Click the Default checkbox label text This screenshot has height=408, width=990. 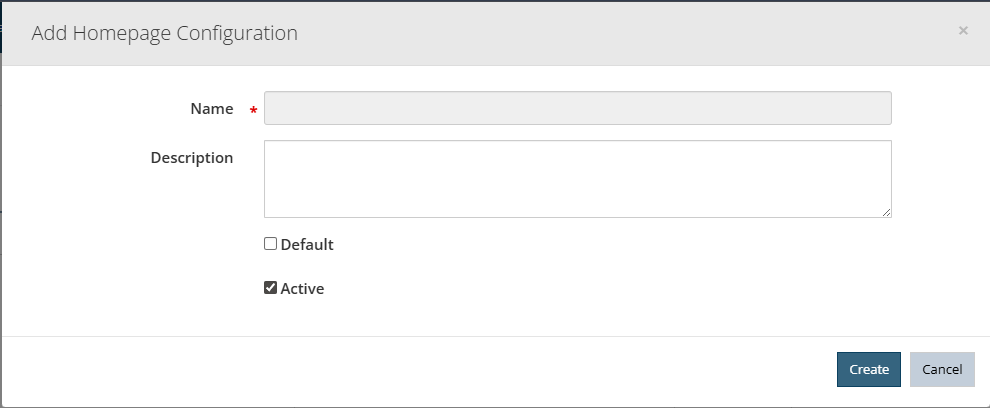(307, 244)
